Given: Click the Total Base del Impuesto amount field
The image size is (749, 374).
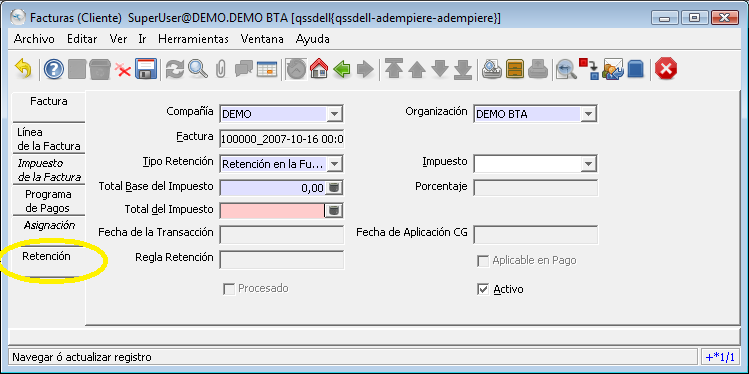Looking at the screenshot, I should pyautogui.click(x=273, y=188).
